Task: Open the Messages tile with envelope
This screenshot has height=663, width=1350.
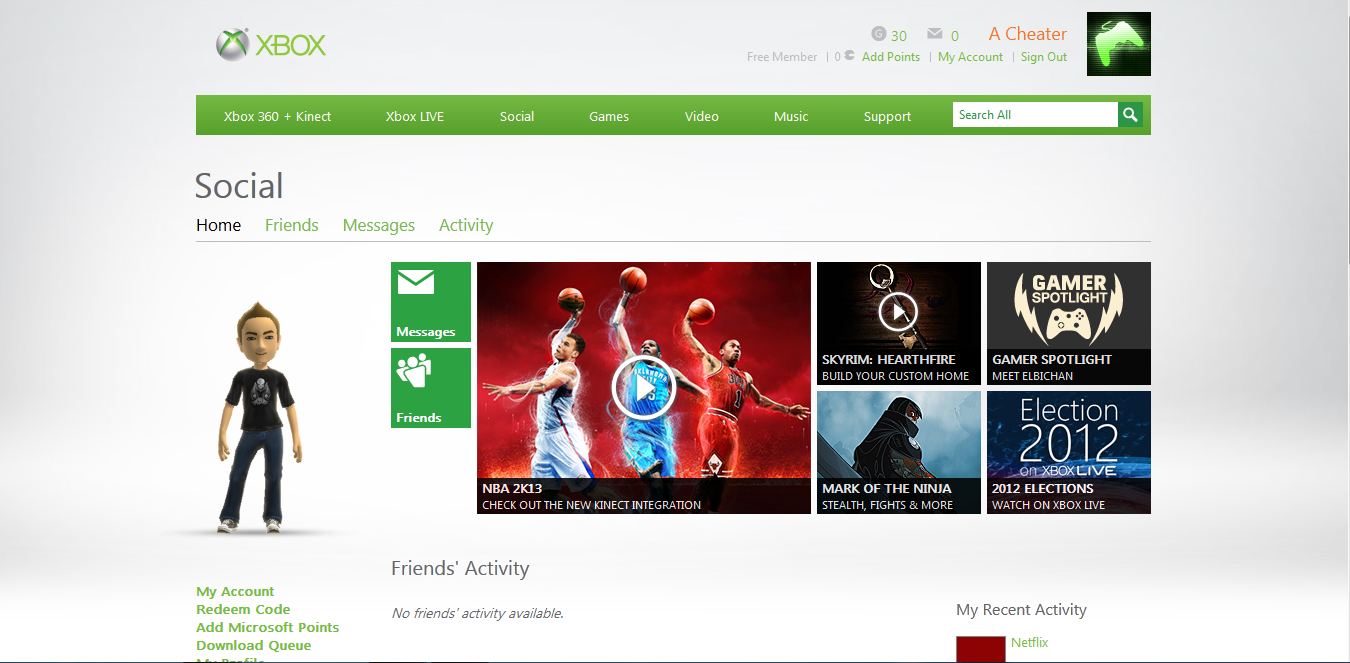Action: pos(431,302)
